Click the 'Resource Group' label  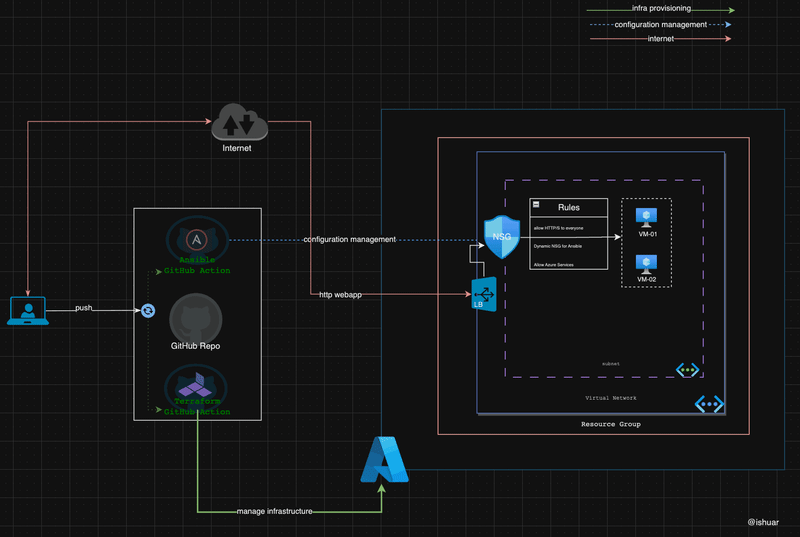pos(611,424)
